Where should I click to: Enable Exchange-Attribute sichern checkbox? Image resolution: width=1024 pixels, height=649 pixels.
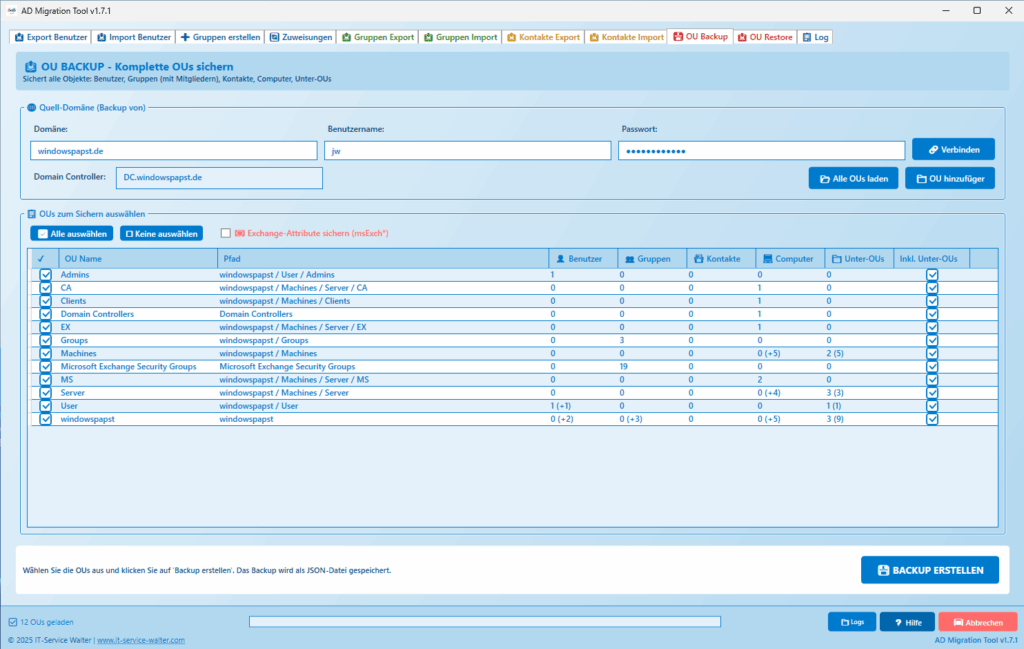(x=225, y=233)
